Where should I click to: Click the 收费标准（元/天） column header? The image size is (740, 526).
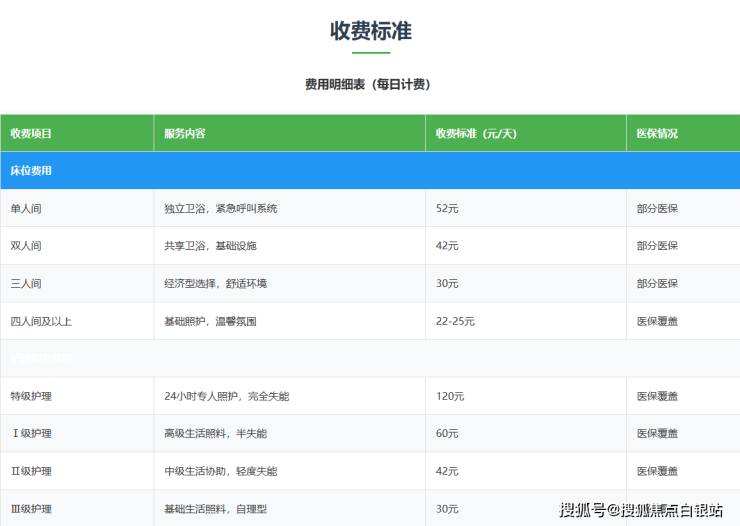pyautogui.click(x=477, y=133)
